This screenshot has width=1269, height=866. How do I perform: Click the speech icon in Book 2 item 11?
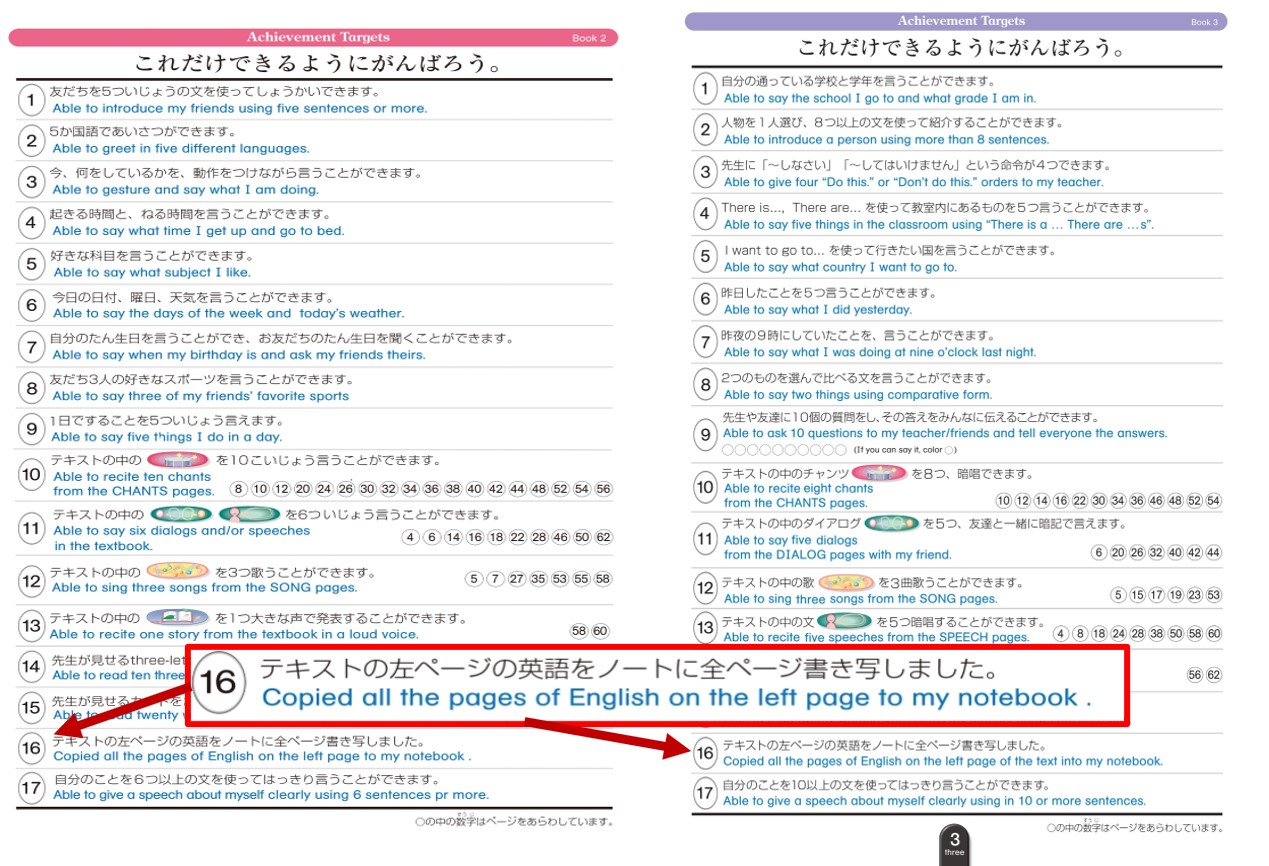pyautogui.click(x=250, y=514)
